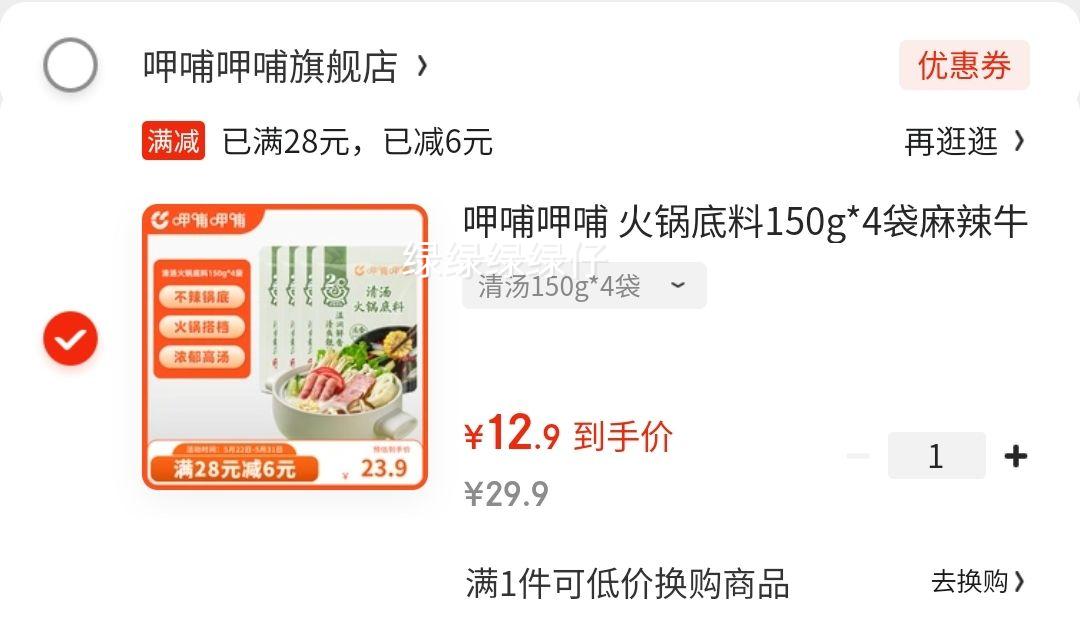Screen dimensions: 1080x620
Task: Open 去换购 exchange purchase link
Action: coord(969,581)
